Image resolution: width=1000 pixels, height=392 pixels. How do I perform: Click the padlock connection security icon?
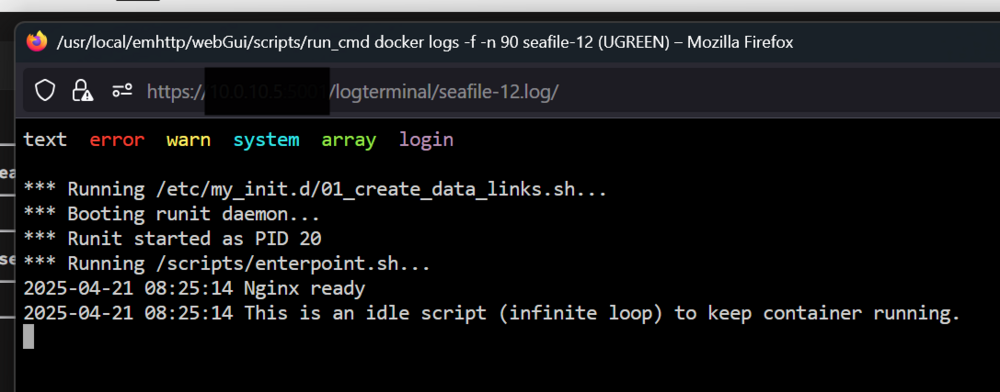pyautogui.click(x=82, y=91)
